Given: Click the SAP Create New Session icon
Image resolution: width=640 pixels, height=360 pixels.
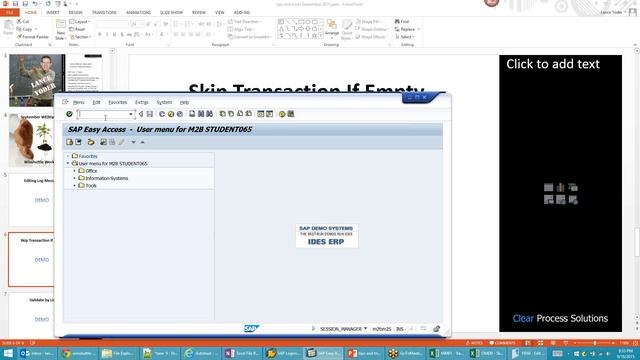Looking at the screenshot, I should [x=260, y=114].
